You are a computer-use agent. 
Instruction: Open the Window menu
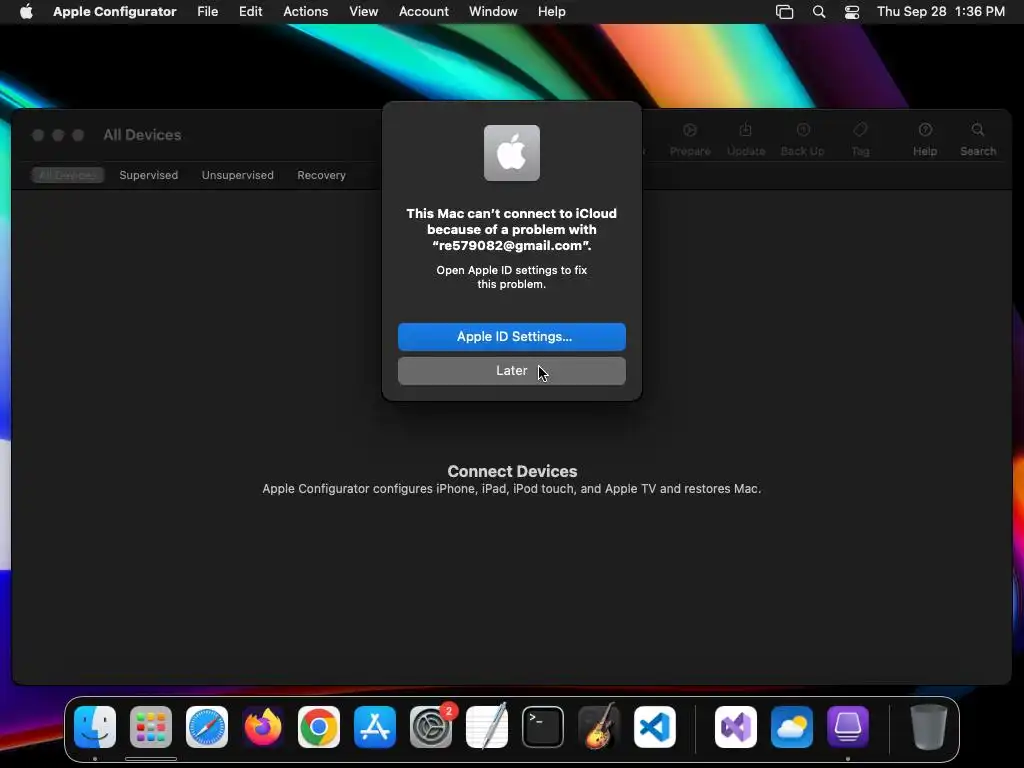click(x=493, y=12)
